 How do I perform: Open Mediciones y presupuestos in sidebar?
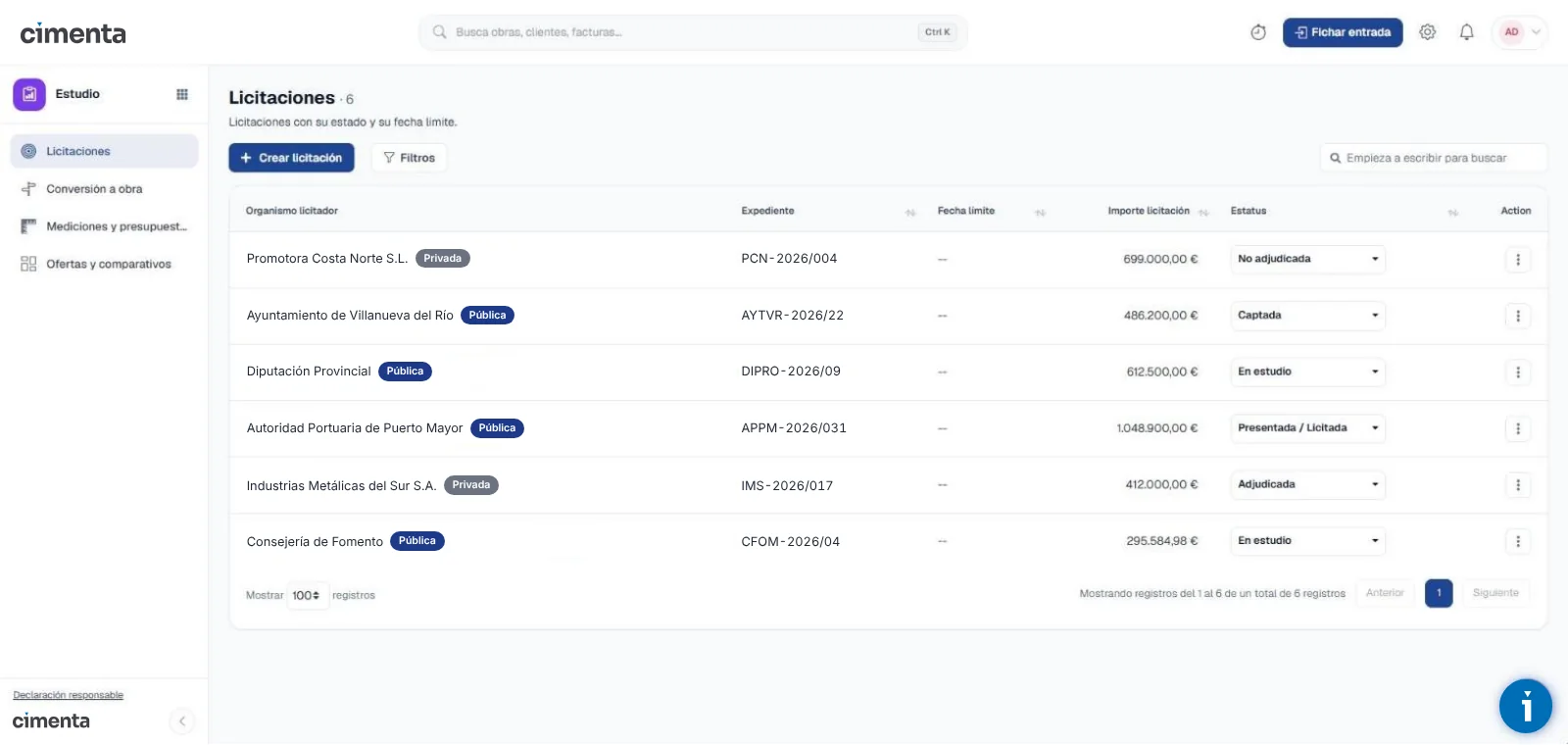point(104,226)
